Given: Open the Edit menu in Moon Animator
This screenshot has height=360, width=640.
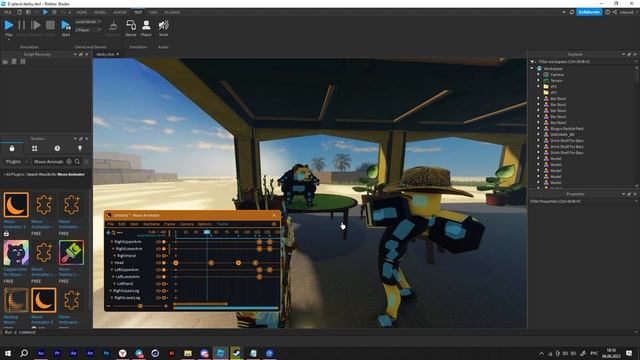Looking at the screenshot, I should pos(122,224).
